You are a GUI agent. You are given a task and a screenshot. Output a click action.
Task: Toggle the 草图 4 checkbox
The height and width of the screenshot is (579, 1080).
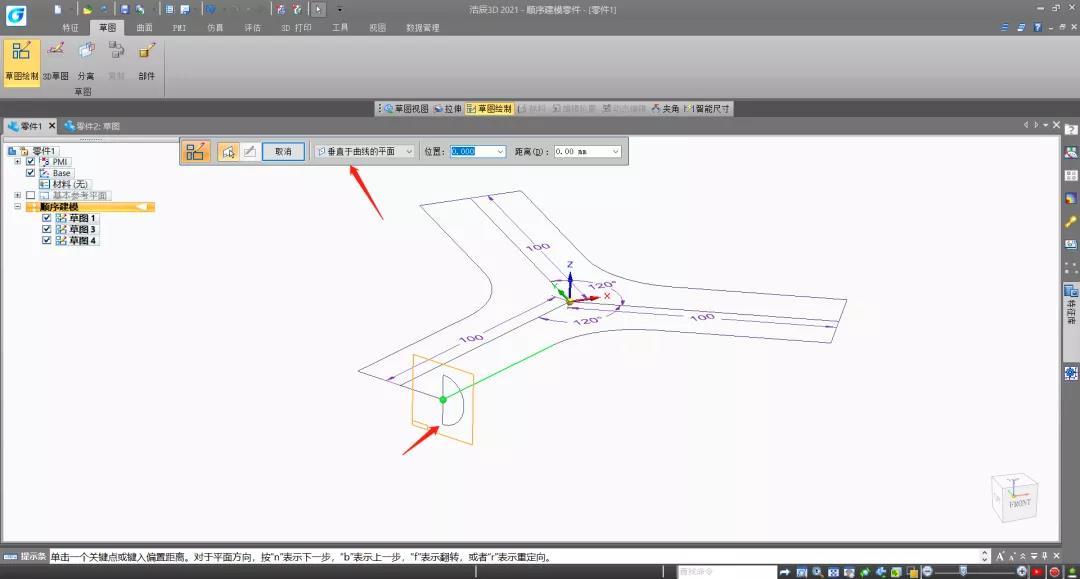coord(47,240)
